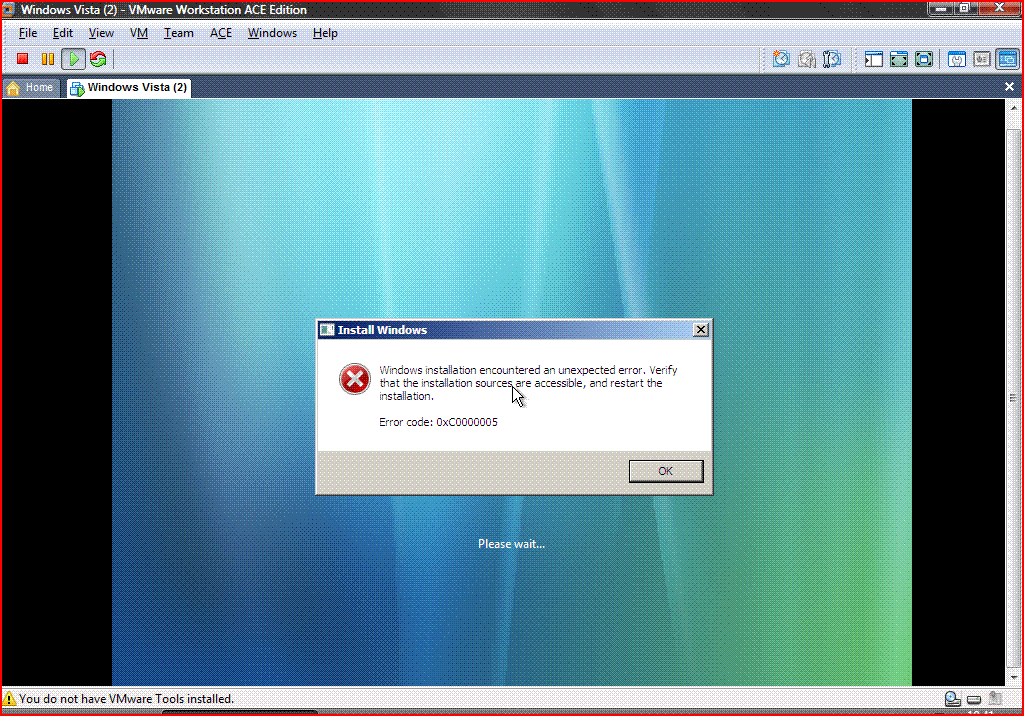Screen dimensions: 1024x716
Task: Switch to Quick Switch mode
Action: pos(899,59)
